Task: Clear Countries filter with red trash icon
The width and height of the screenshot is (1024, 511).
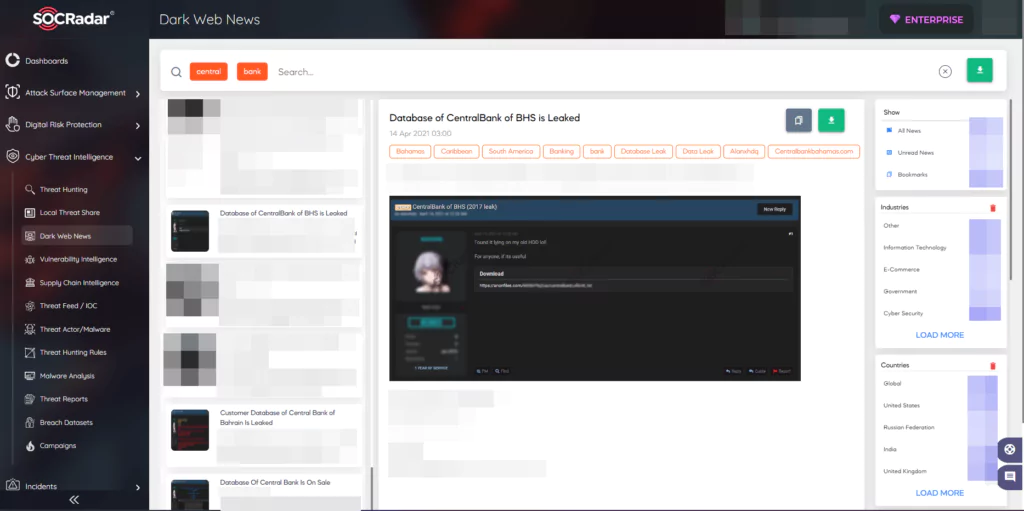Action: [993, 366]
